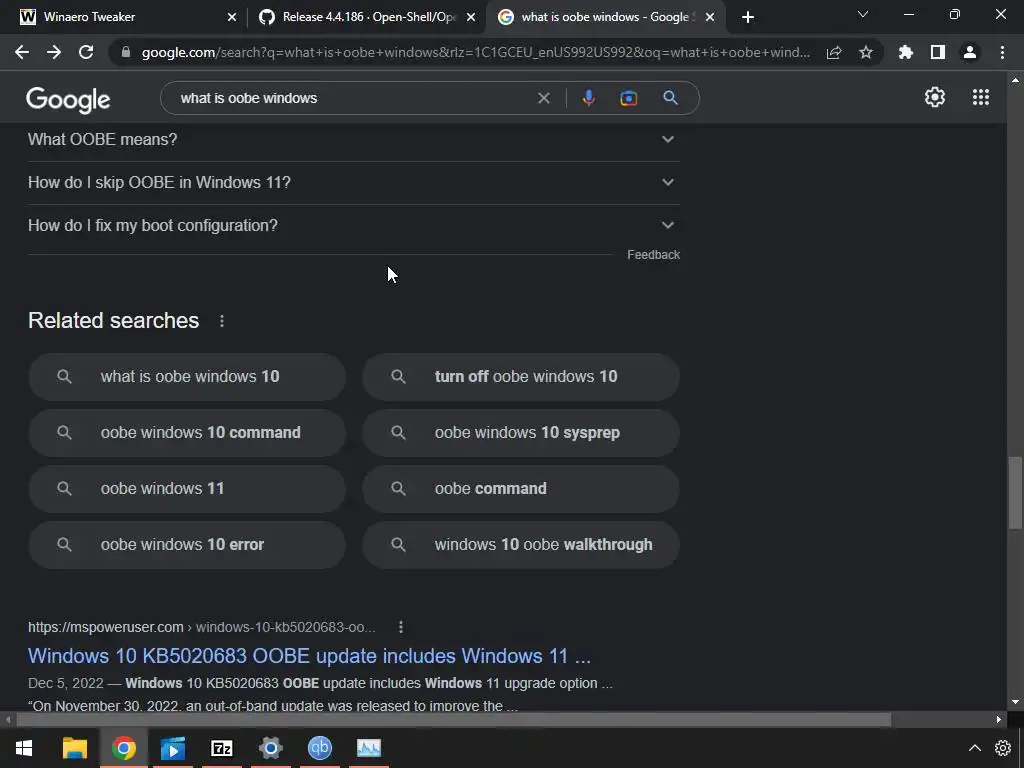Switch to Open-Shell Release 4.4.186 tab
This screenshot has width=1024, height=768.
point(368,17)
